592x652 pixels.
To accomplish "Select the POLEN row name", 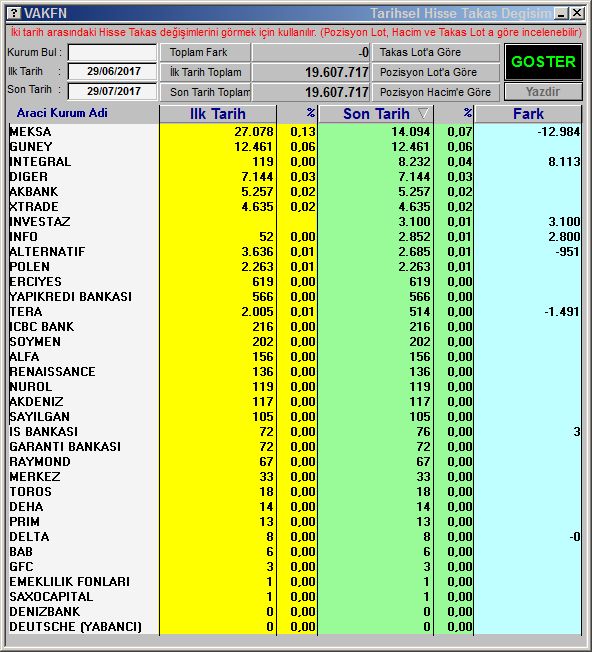I will 30,267.
